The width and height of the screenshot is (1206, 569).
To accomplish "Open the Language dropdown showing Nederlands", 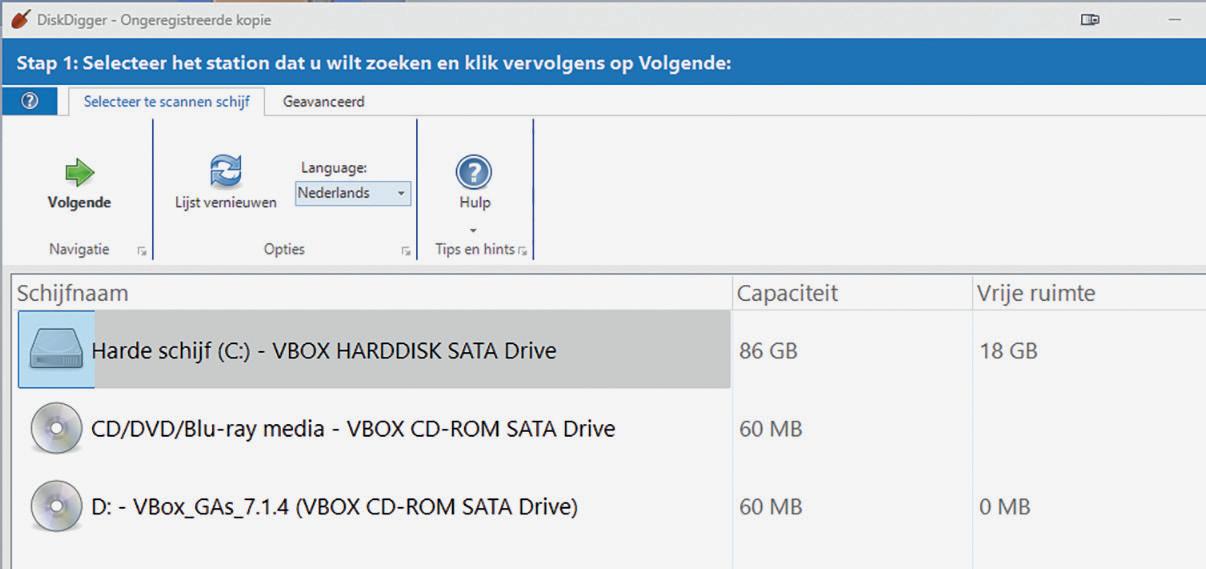I will [352, 193].
